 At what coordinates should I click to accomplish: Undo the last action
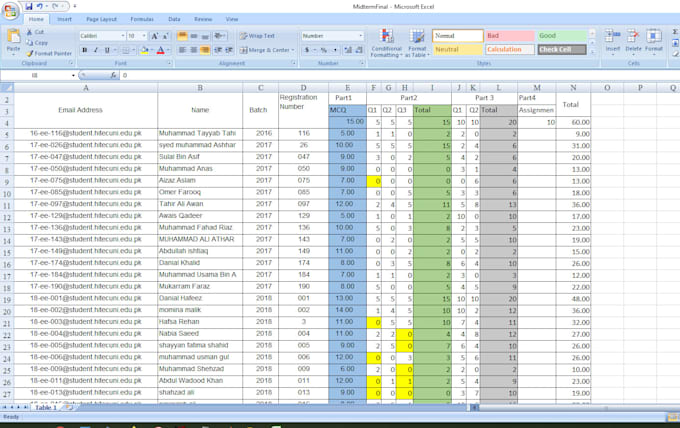pyautogui.click(x=39, y=7)
